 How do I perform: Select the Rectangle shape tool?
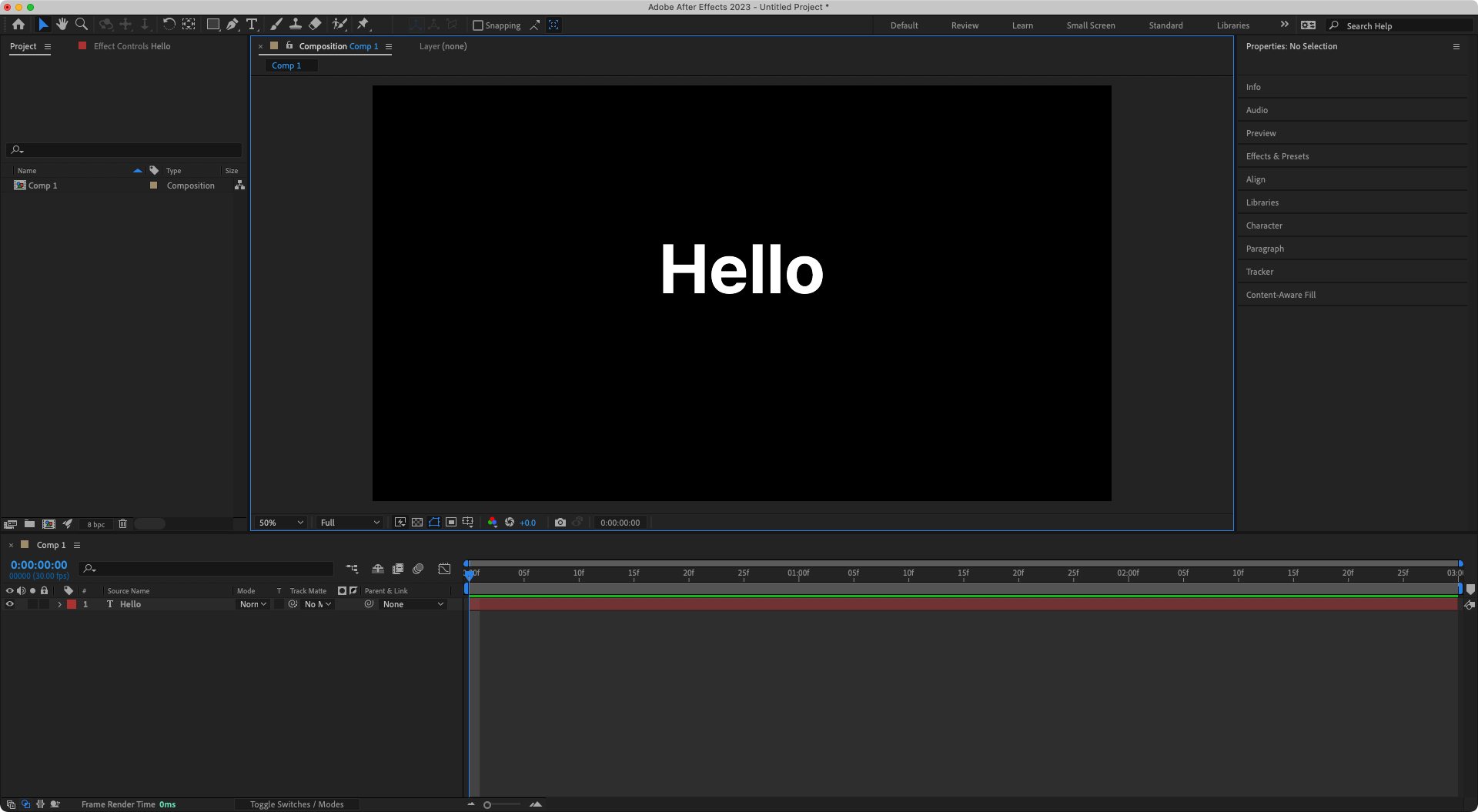pos(213,25)
